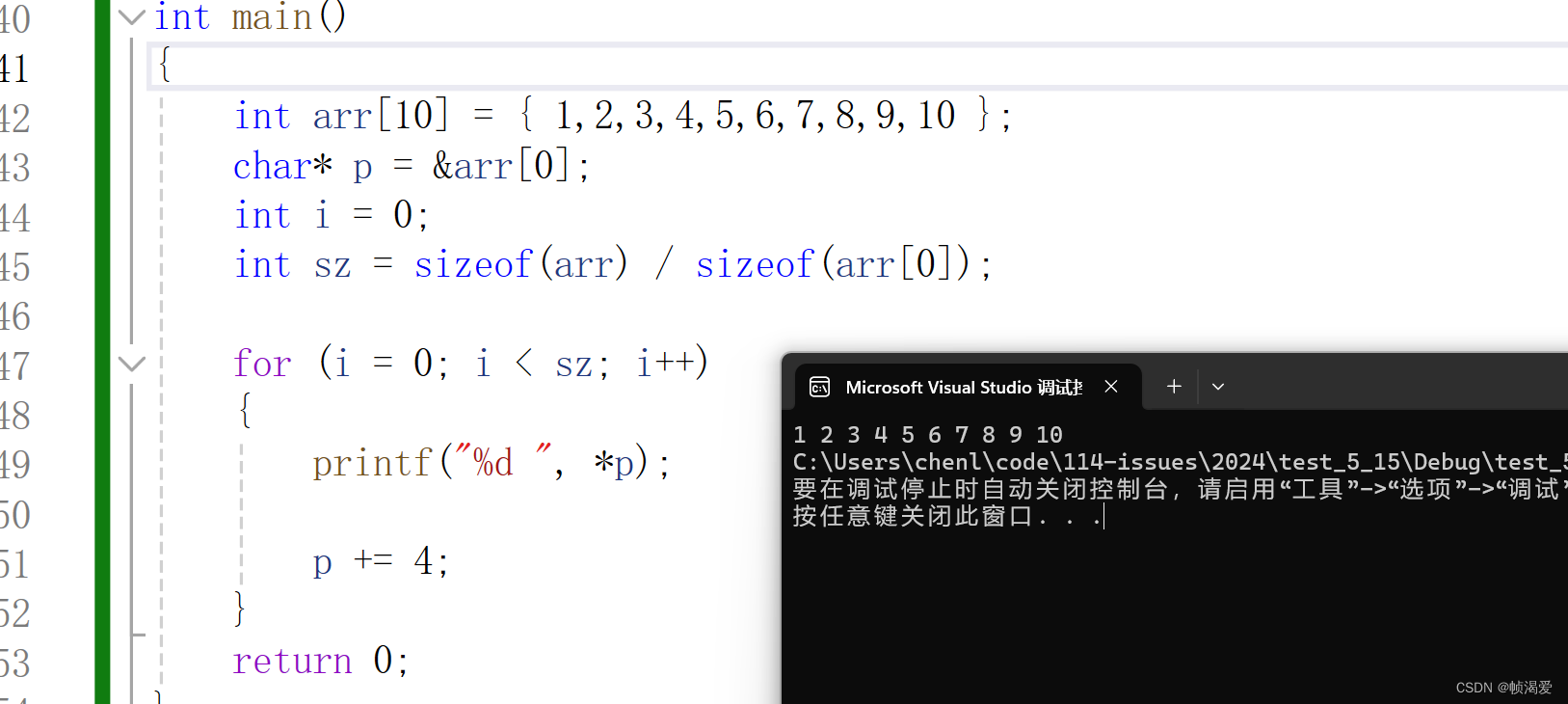Click the 'char* p = &arr[0];' line
Screen dimensions: 1568x704
412,166
